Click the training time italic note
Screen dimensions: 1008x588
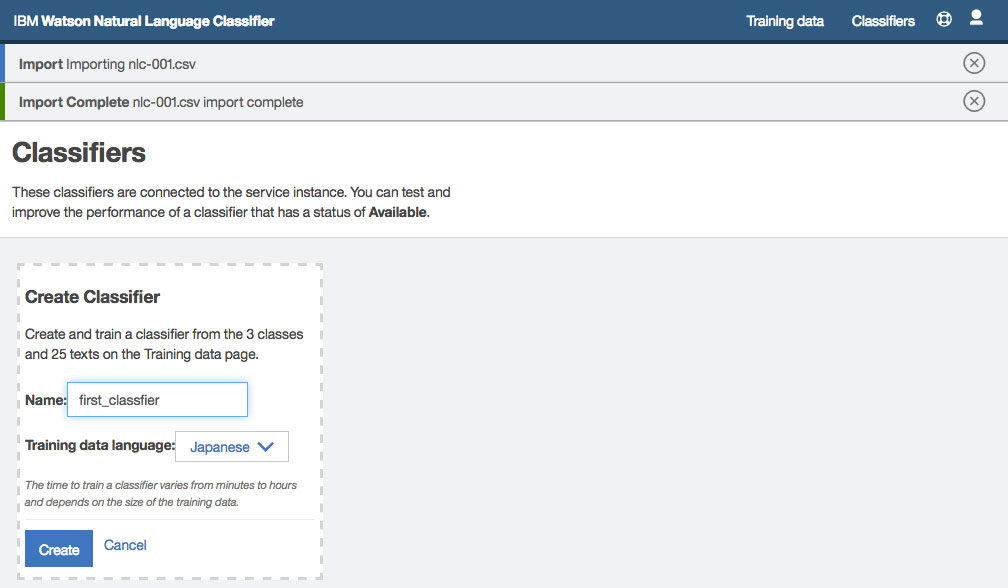pos(161,494)
